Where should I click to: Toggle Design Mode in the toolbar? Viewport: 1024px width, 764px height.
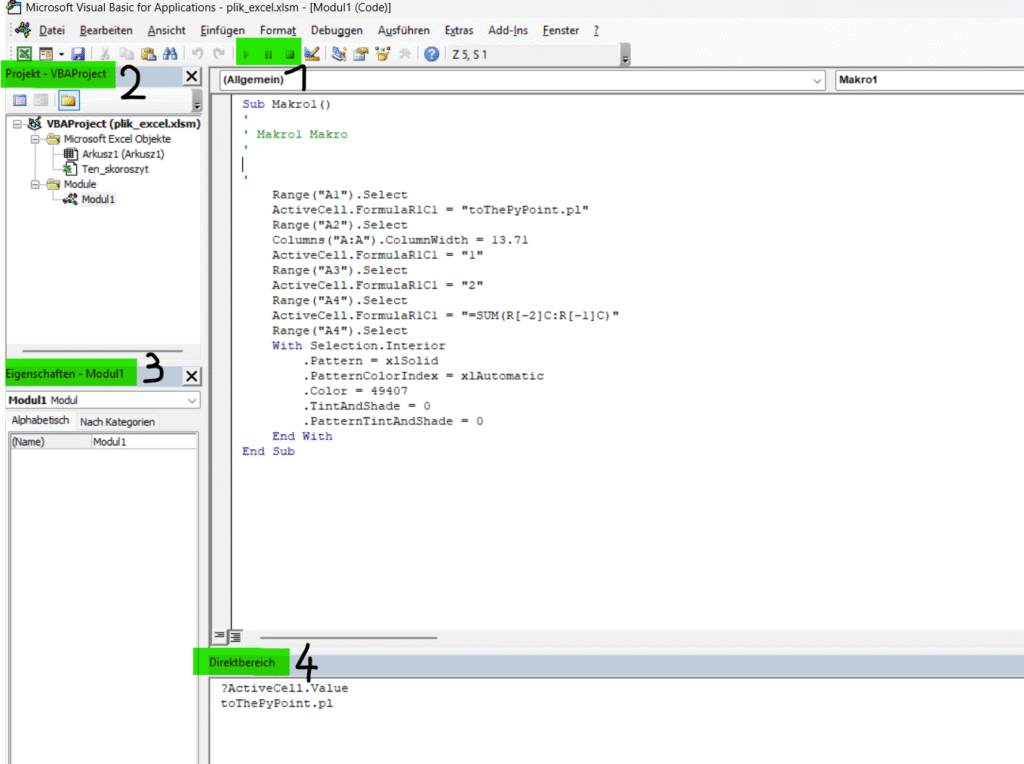pyautogui.click(x=312, y=54)
